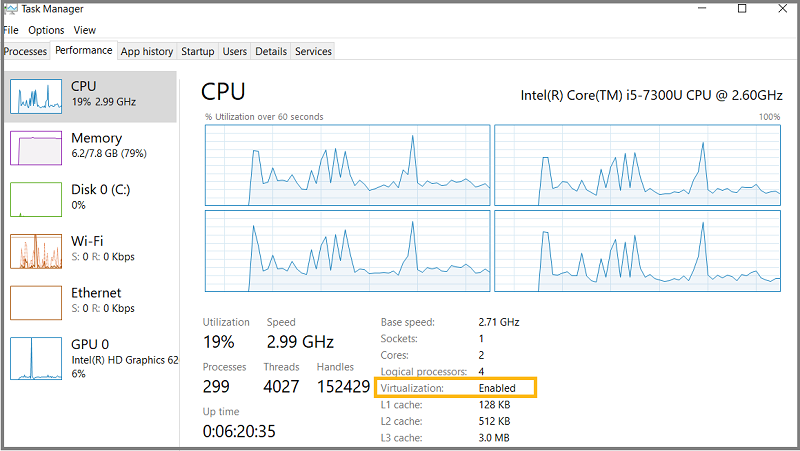800x451 pixels.
Task: Open the Services tab
Action: tap(313, 51)
